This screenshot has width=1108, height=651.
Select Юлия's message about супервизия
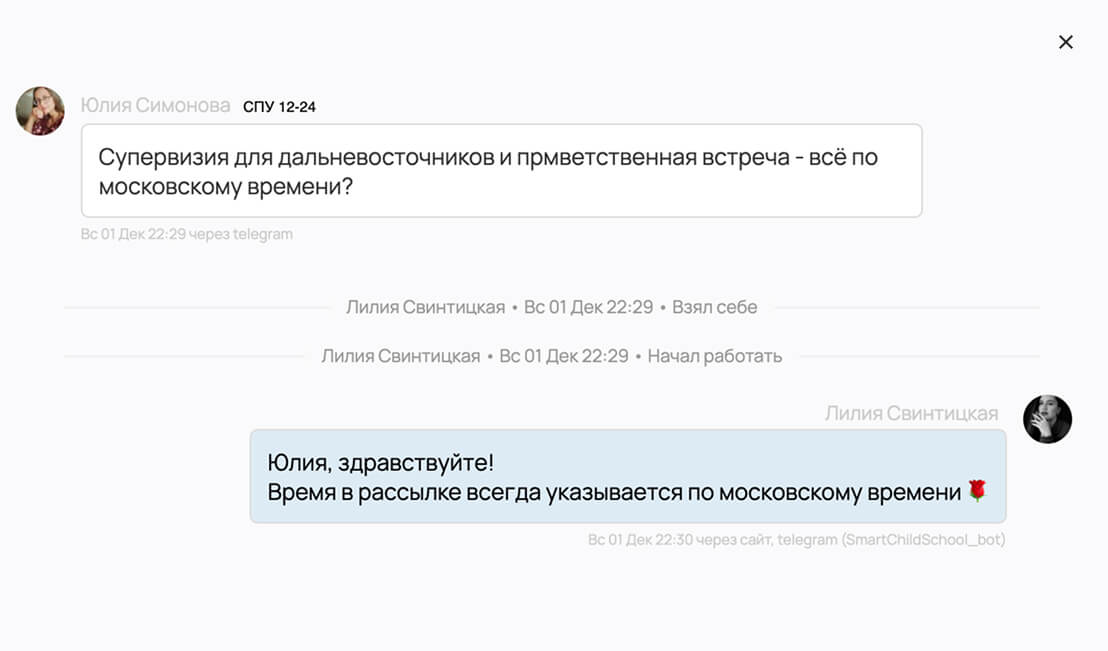pyautogui.click(x=502, y=170)
